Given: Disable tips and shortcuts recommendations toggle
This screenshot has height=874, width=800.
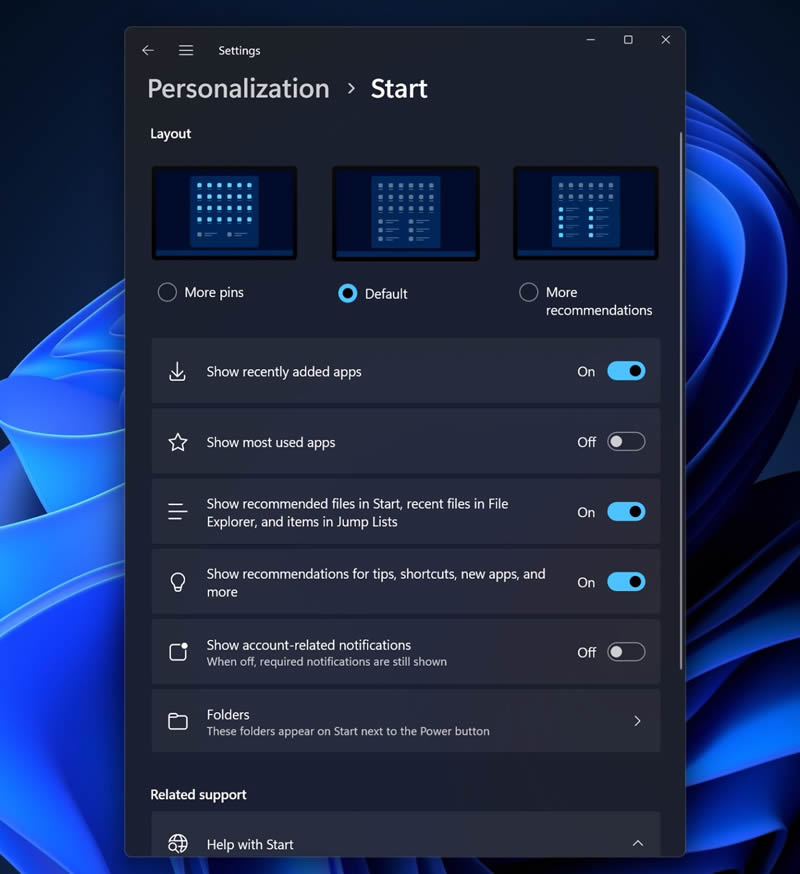Looking at the screenshot, I should pyautogui.click(x=626, y=582).
